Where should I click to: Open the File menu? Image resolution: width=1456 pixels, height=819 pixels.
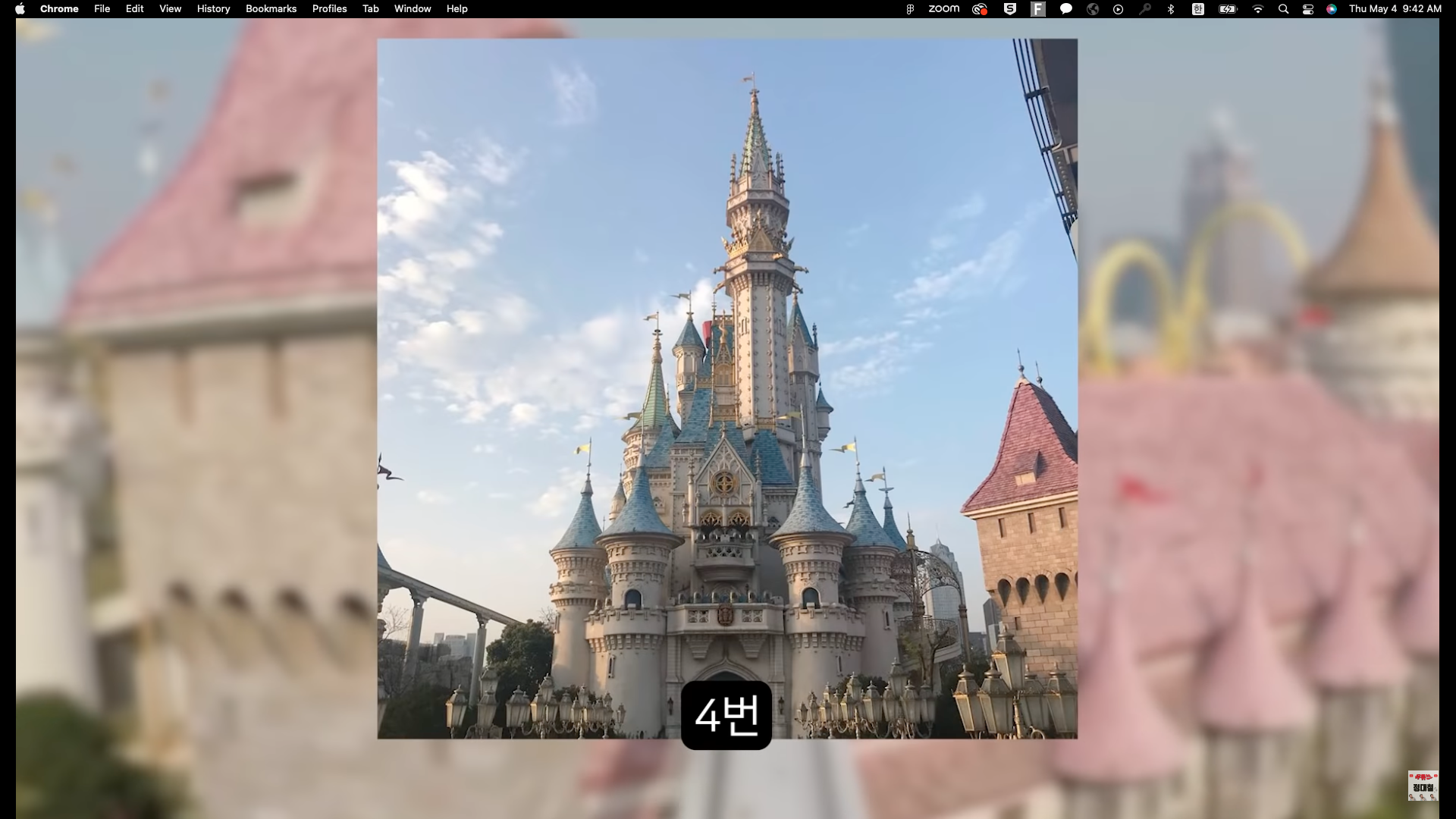point(102,9)
